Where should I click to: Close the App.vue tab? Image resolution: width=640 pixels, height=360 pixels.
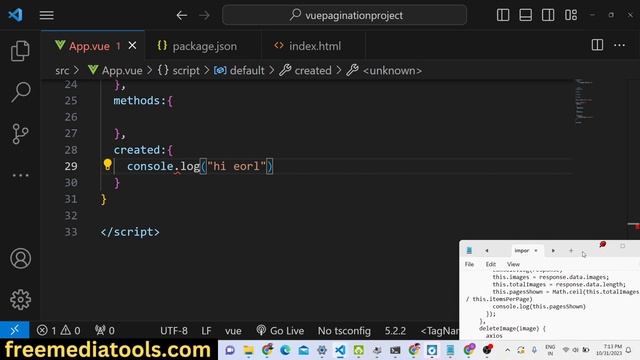pos(132,46)
